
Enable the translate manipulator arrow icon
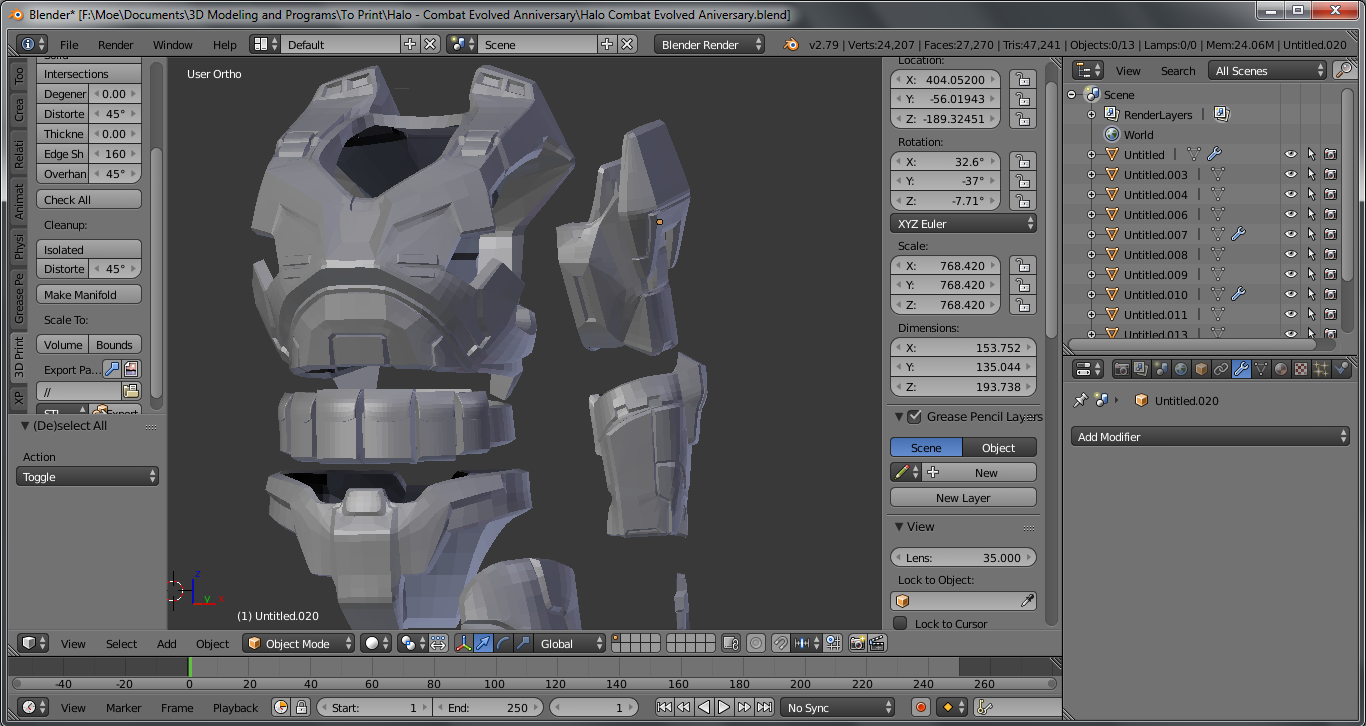[x=484, y=644]
